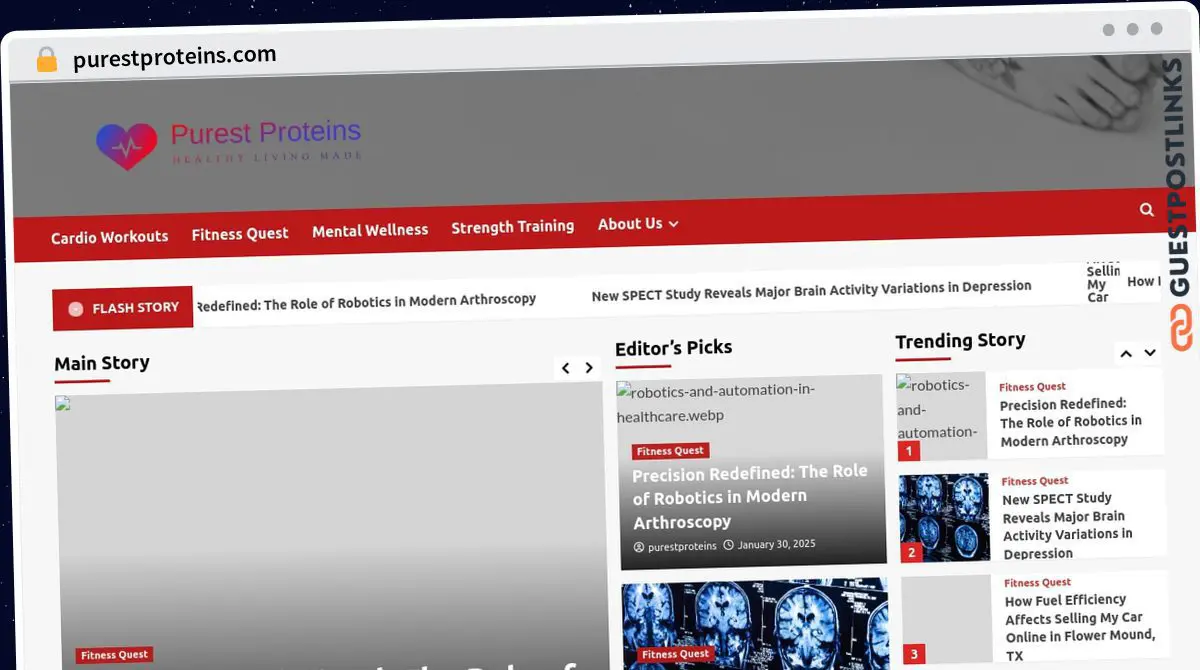Viewport: 1200px width, 670px height.
Task: Click the purestproteins author link
Action: click(x=682, y=545)
